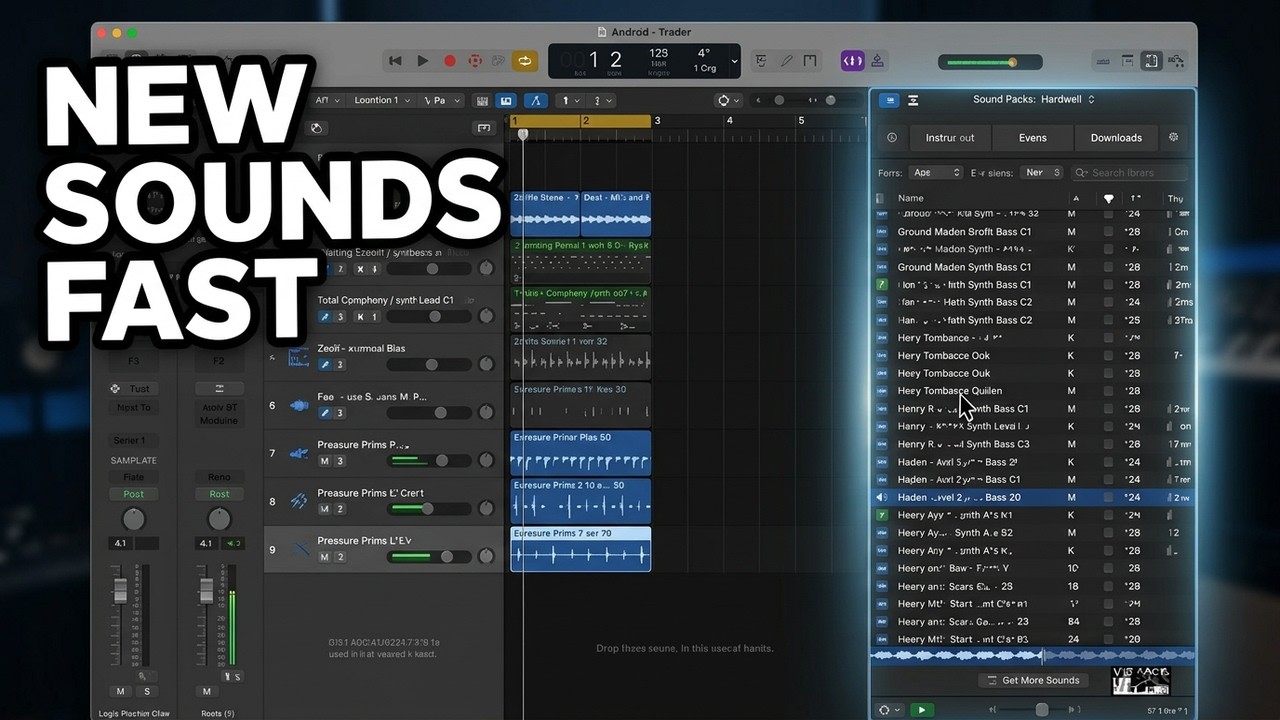This screenshot has width=1280, height=720.
Task: Toggle the blue flex mode button
Action: (x=536, y=100)
